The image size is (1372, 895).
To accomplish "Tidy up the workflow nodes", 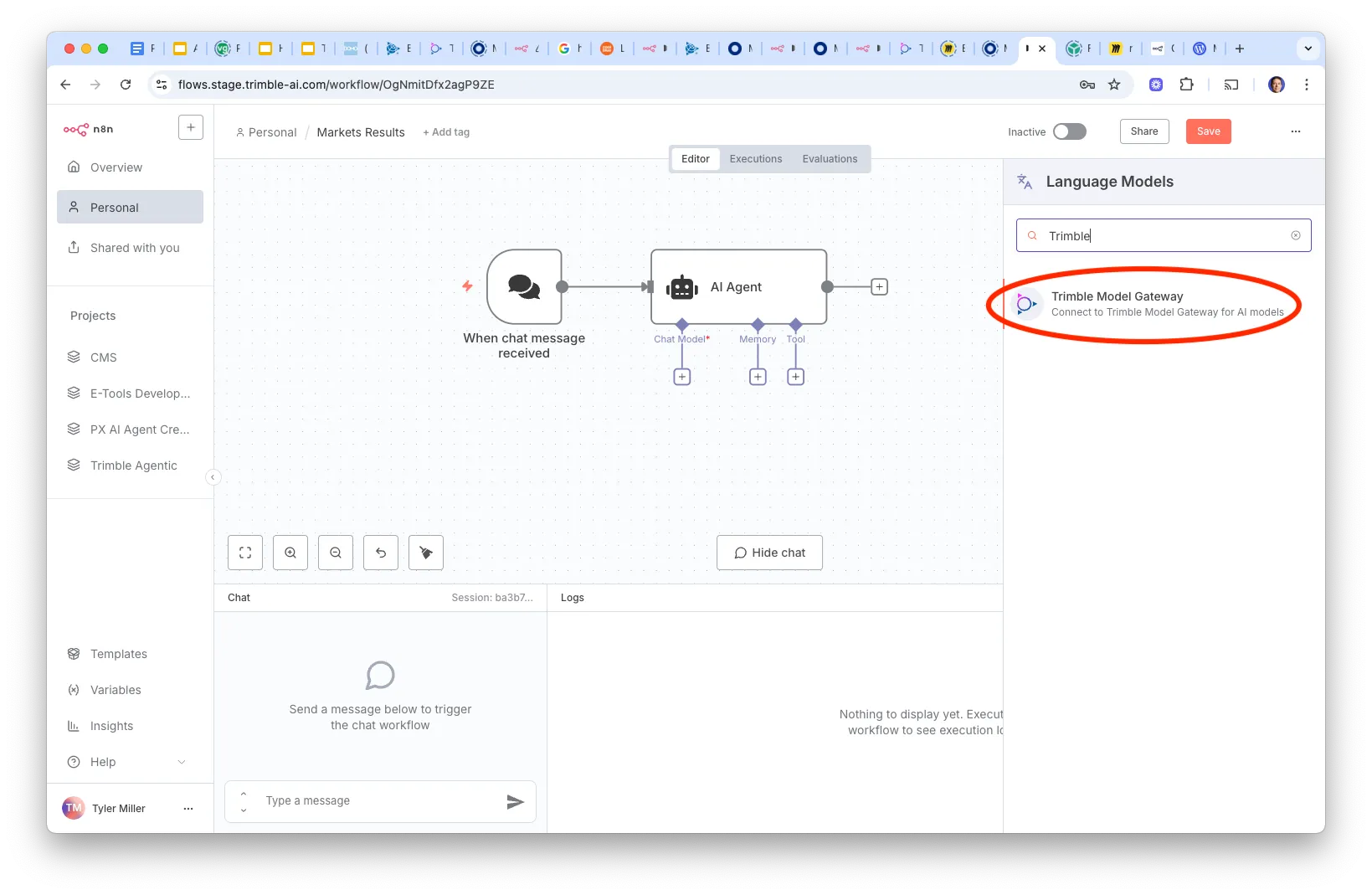I will click(426, 553).
